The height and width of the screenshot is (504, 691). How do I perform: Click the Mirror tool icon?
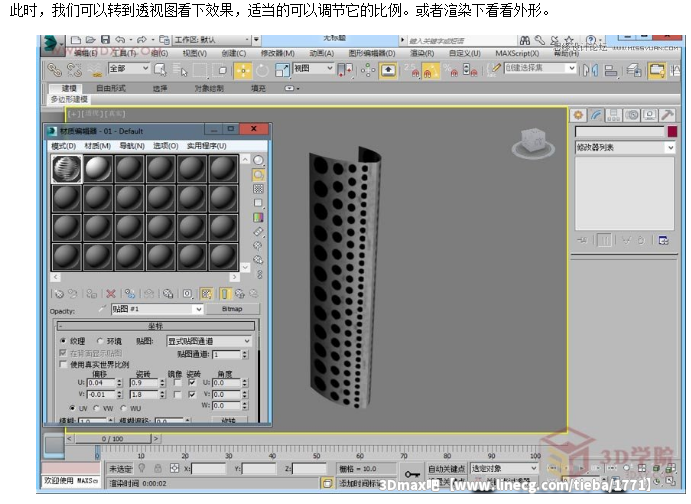click(x=590, y=70)
